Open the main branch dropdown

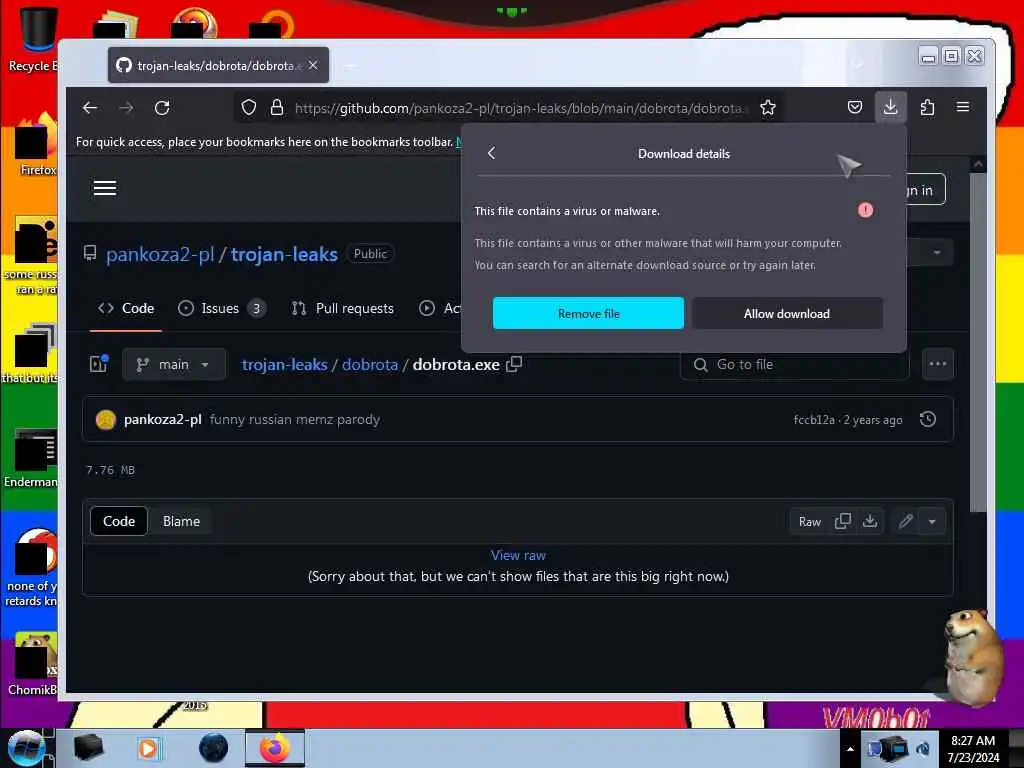click(x=174, y=364)
